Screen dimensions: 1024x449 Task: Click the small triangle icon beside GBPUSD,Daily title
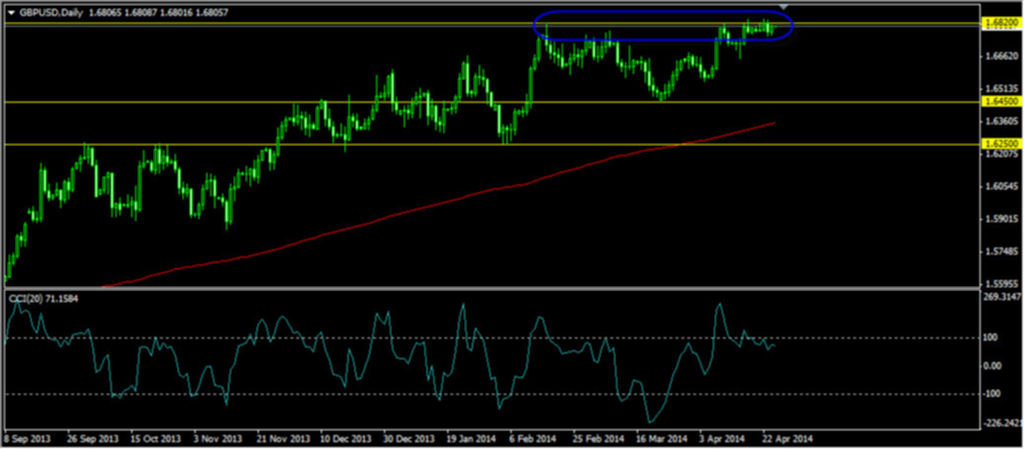coord(10,12)
